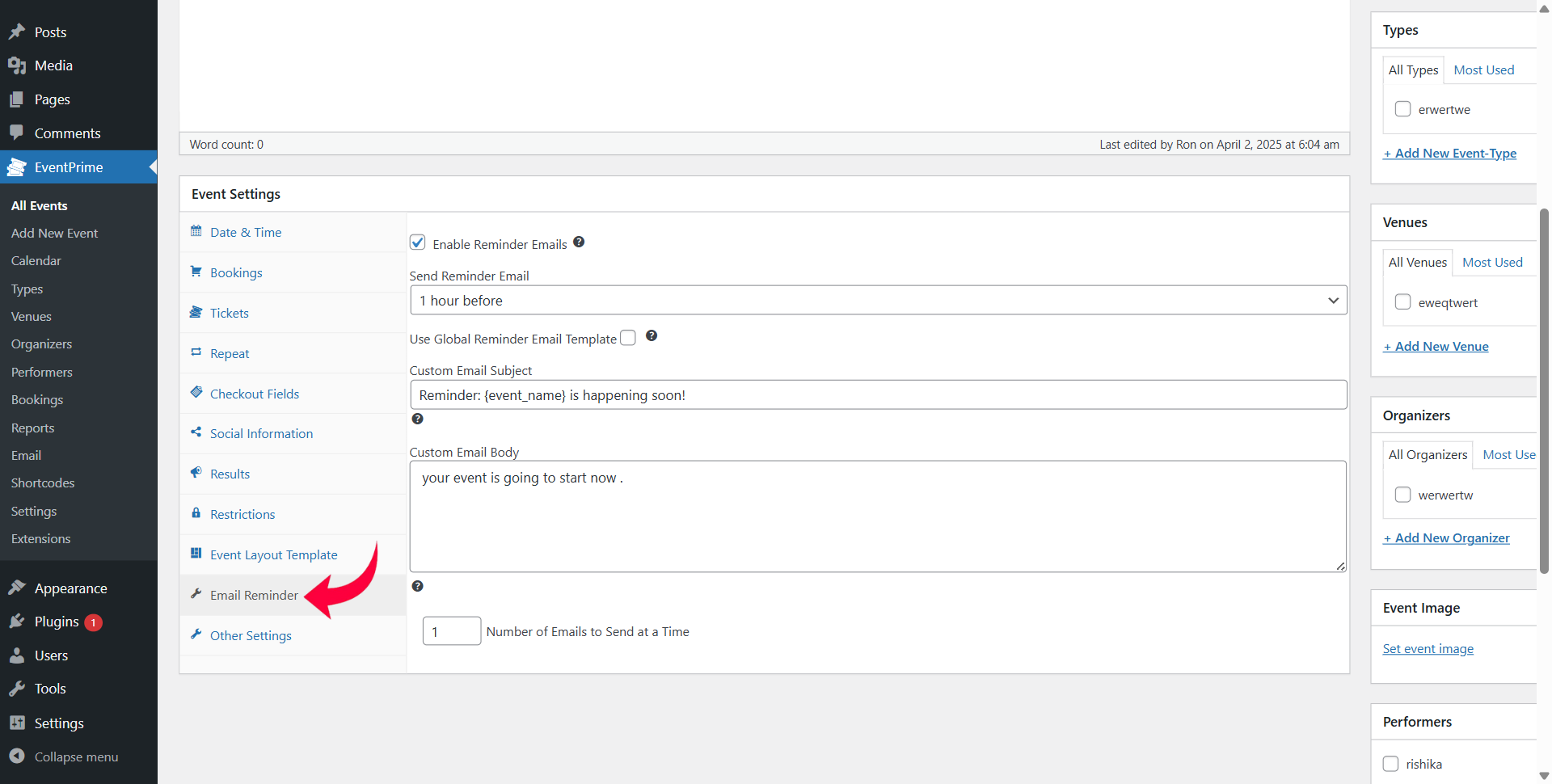Click the help icon beside Enable Reminder Emails
This screenshot has height=784, width=1552.
(579, 242)
